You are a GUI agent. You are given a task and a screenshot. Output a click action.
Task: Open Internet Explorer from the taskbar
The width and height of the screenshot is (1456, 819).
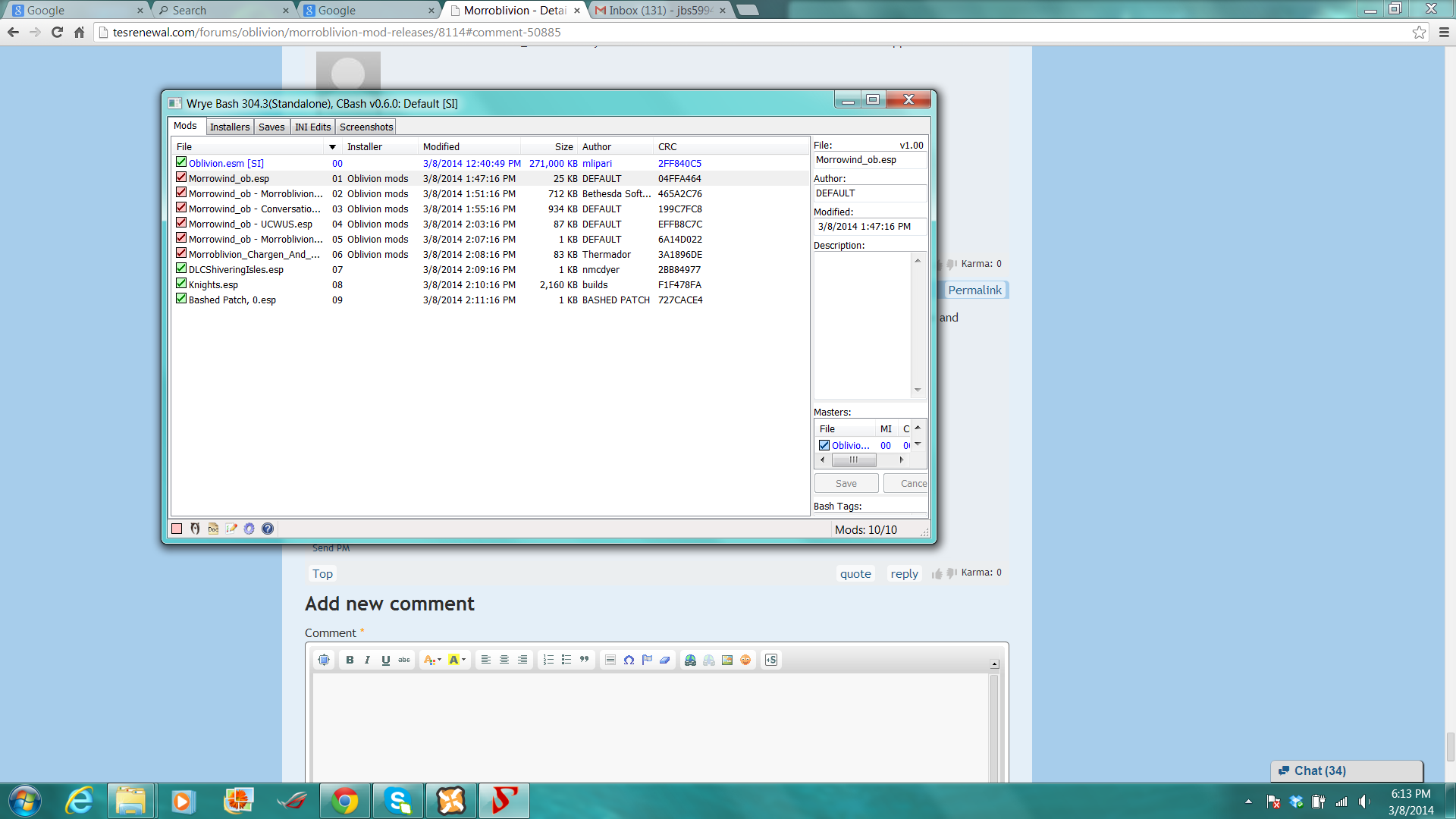(x=79, y=801)
